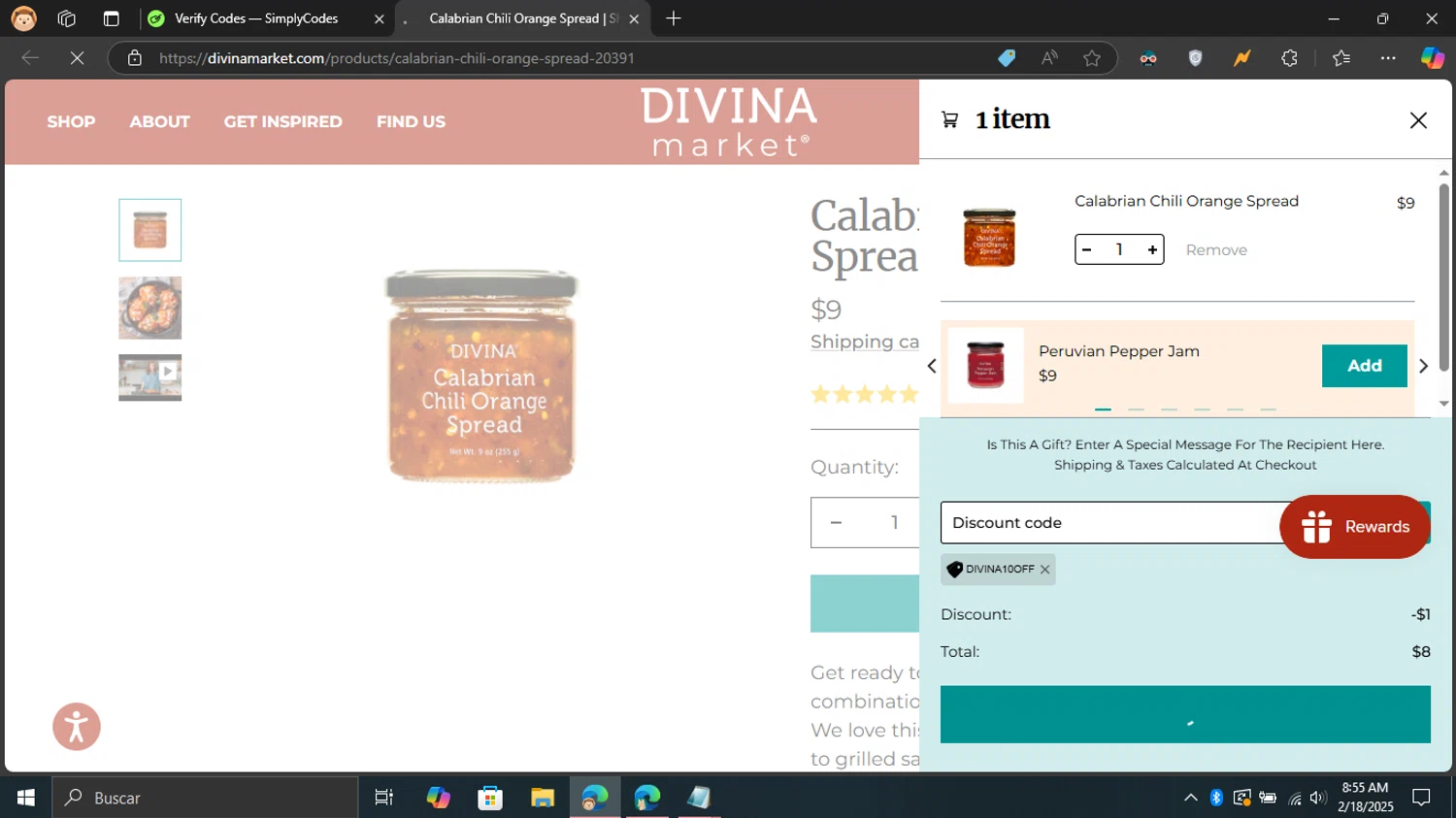This screenshot has height=818, width=1456.
Task: Click the DIVINA market logo
Action: pos(728,121)
